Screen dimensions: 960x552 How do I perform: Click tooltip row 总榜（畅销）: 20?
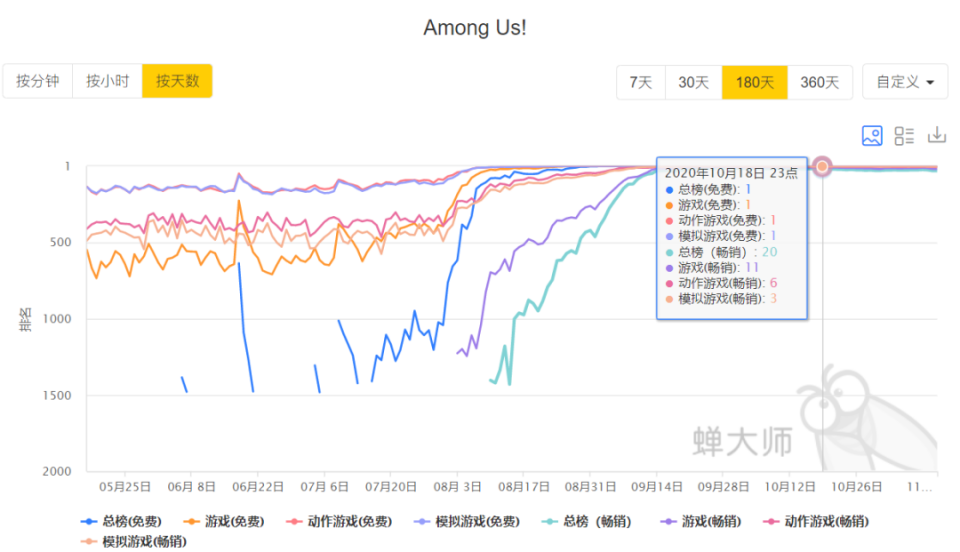pyautogui.click(x=721, y=252)
